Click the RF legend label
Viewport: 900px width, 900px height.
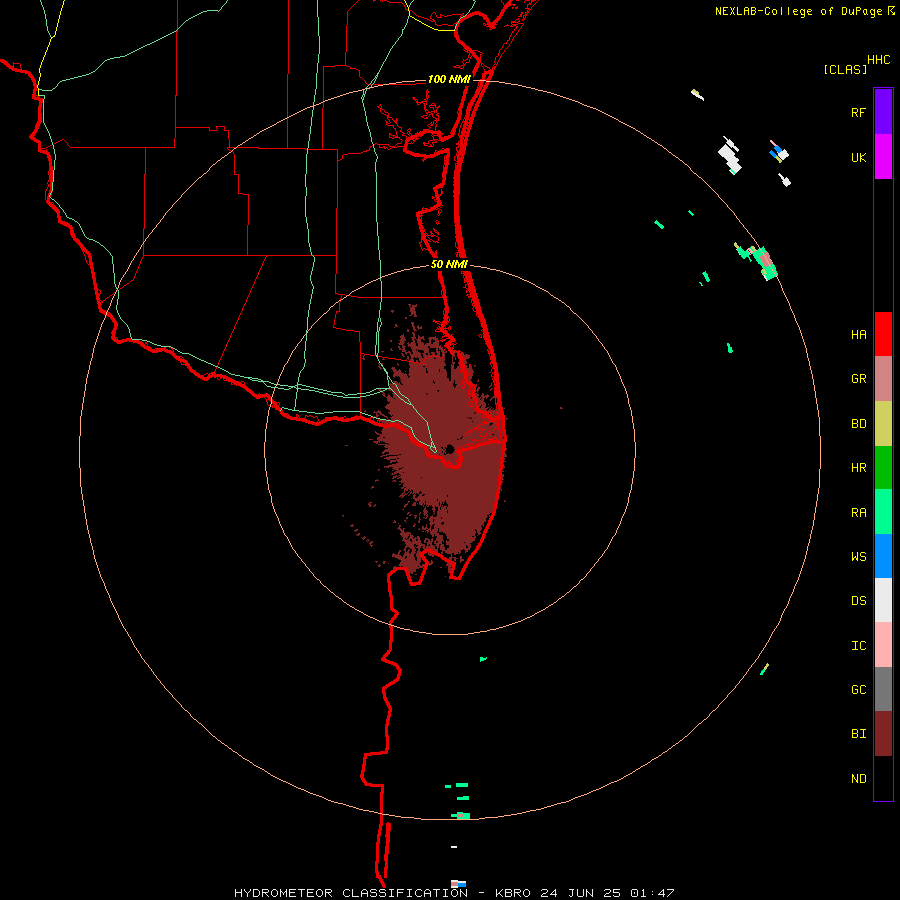[858, 112]
